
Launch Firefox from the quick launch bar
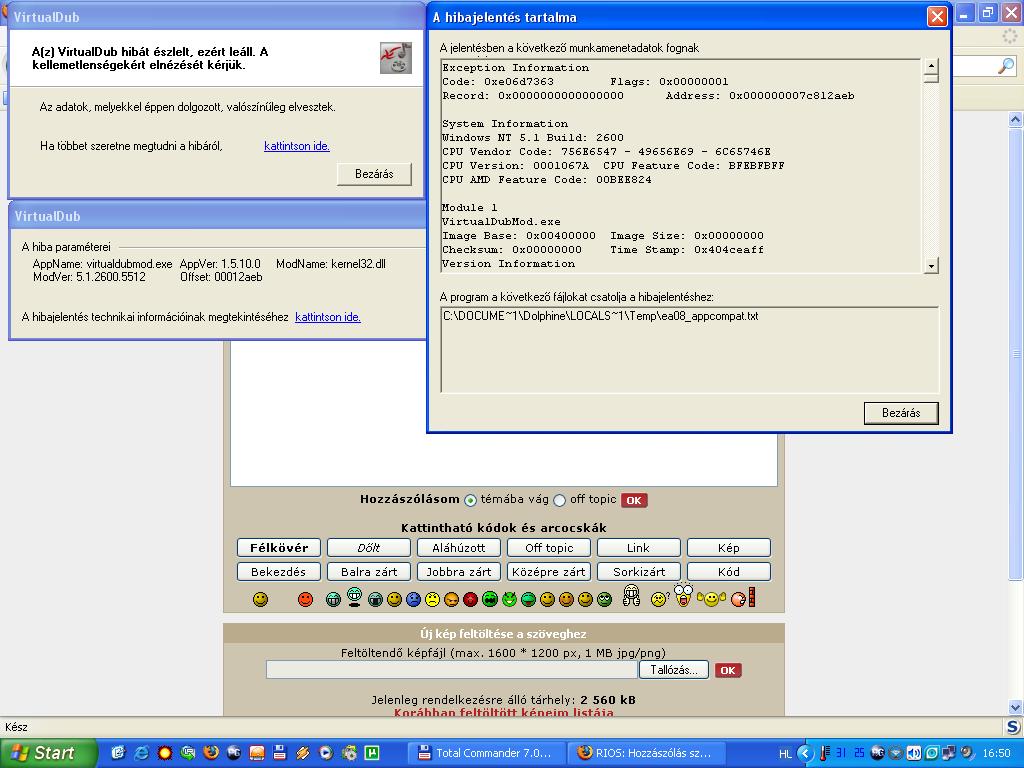coord(210,752)
